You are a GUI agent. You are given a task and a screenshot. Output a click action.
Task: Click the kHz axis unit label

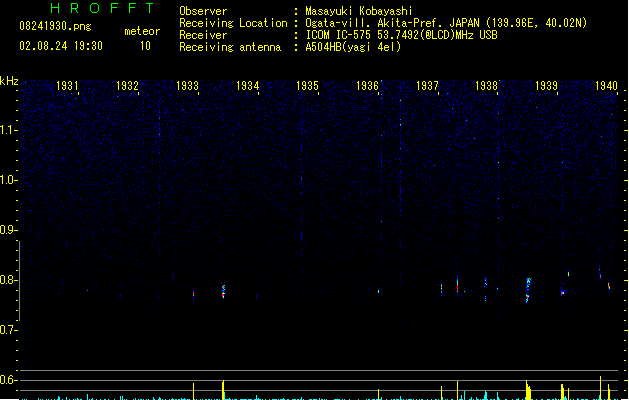[x=9, y=81]
